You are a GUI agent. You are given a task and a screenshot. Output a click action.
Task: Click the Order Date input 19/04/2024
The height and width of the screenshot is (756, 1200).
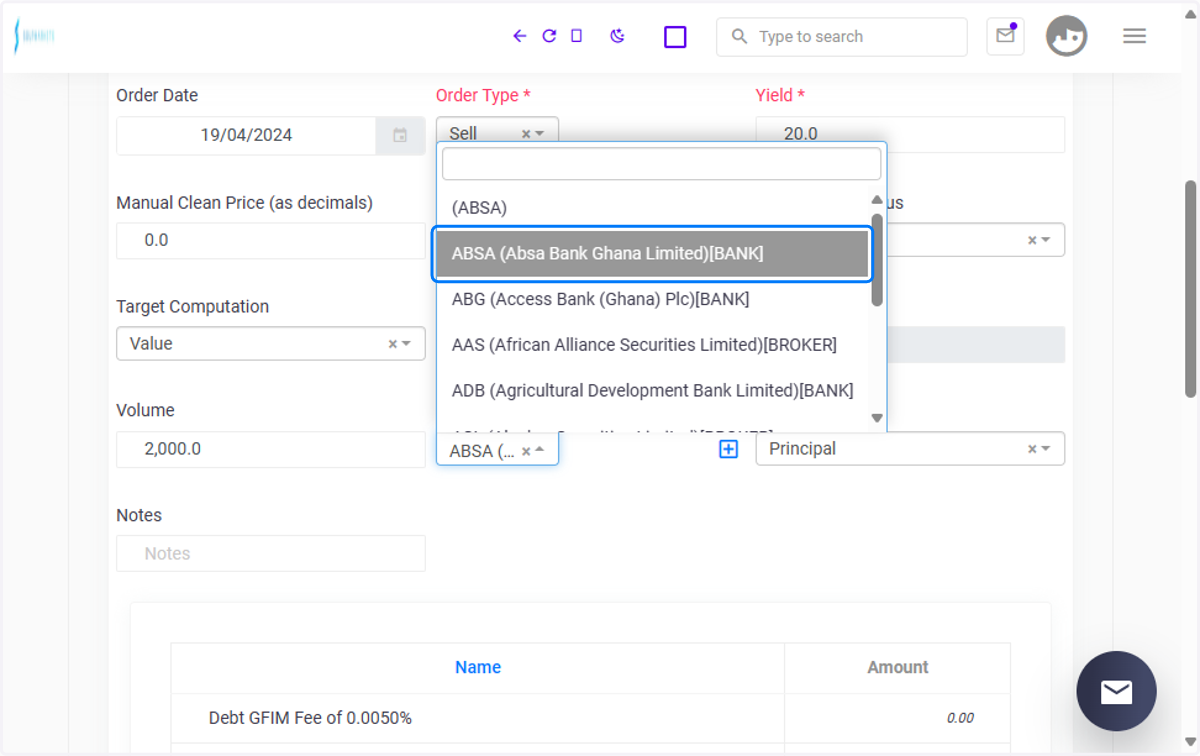pos(246,135)
